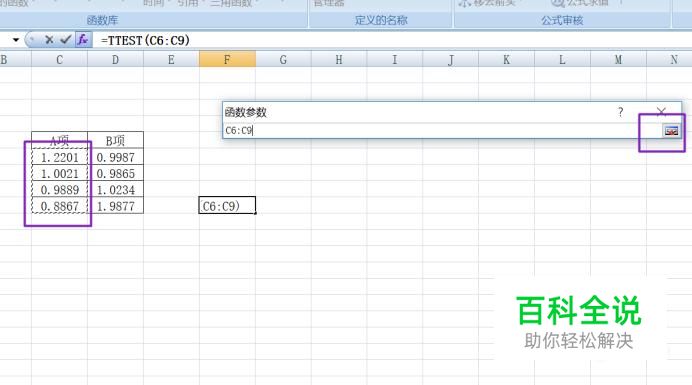692x385 pixels.
Task: Select column J header
Action: (451, 60)
